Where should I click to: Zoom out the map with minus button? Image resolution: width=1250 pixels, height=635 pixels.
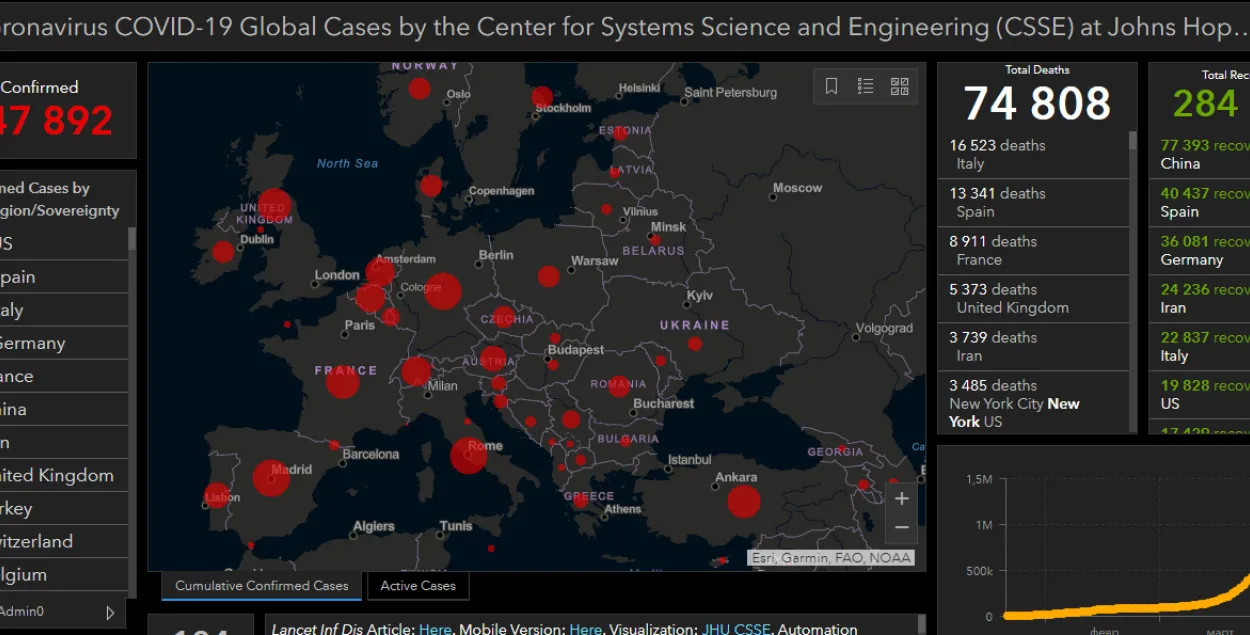901,527
